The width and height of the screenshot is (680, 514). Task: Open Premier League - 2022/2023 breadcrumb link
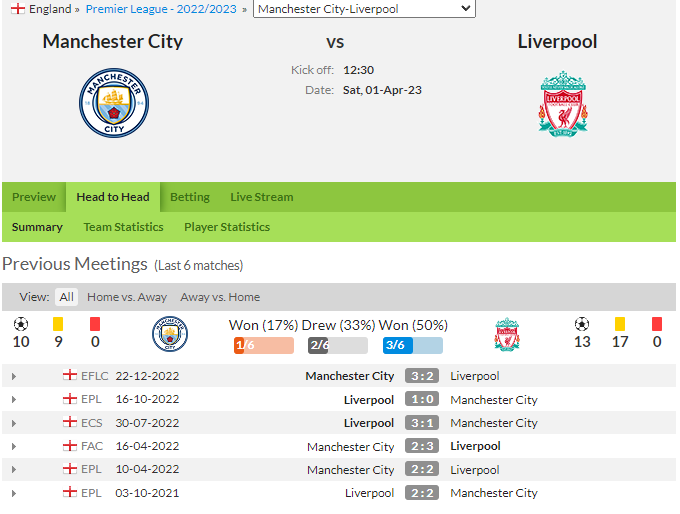(161, 9)
